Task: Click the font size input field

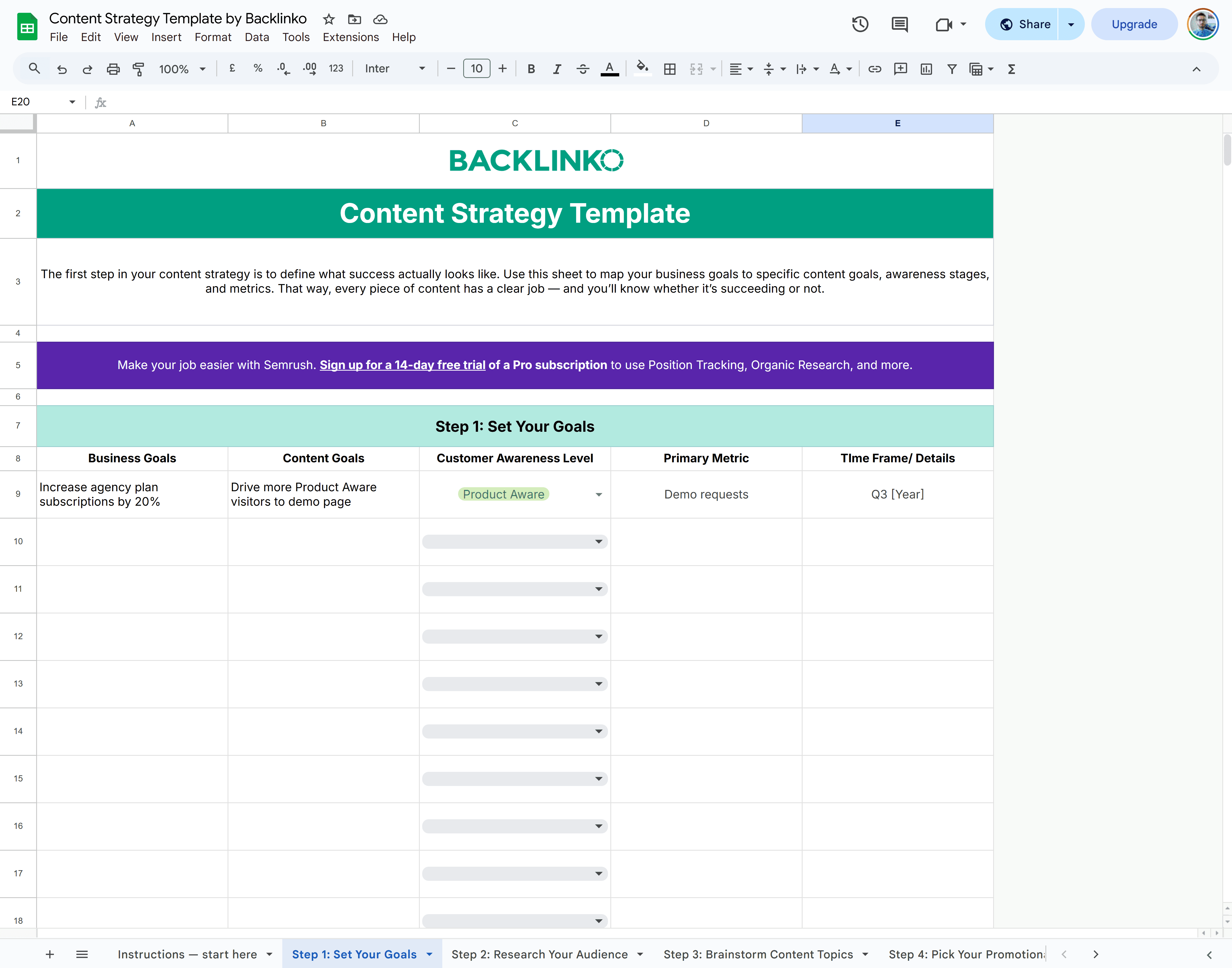Action: [x=476, y=69]
